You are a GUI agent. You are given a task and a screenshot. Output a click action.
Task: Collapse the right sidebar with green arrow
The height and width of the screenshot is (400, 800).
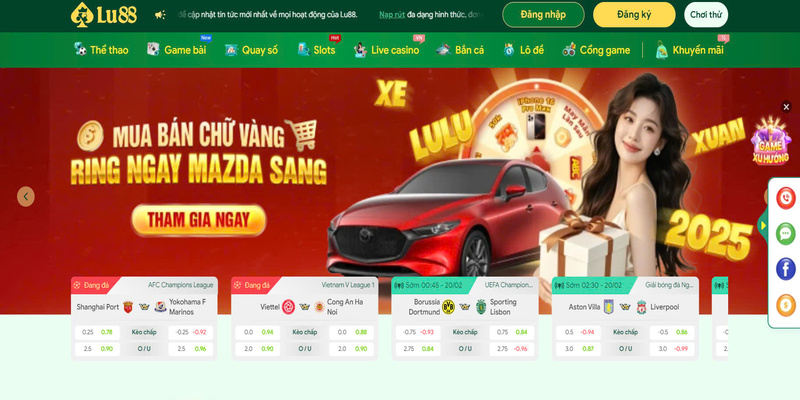(763, 226)
